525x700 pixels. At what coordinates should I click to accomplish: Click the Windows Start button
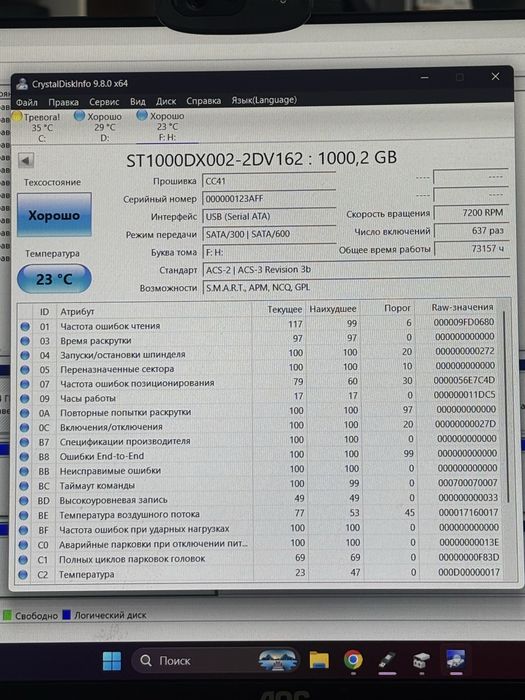(112, 661)
